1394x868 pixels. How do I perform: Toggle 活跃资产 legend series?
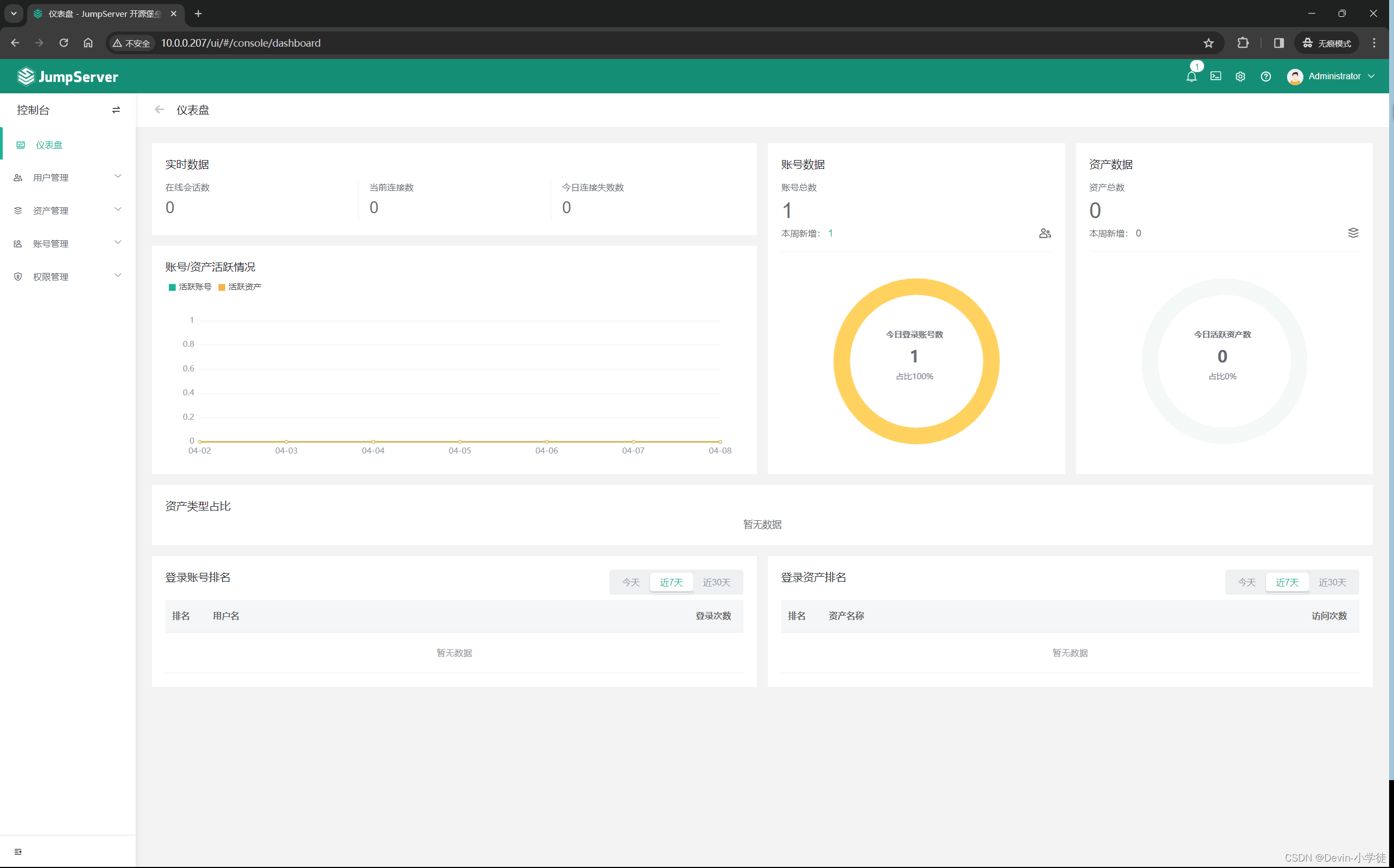tap(239, 287)
